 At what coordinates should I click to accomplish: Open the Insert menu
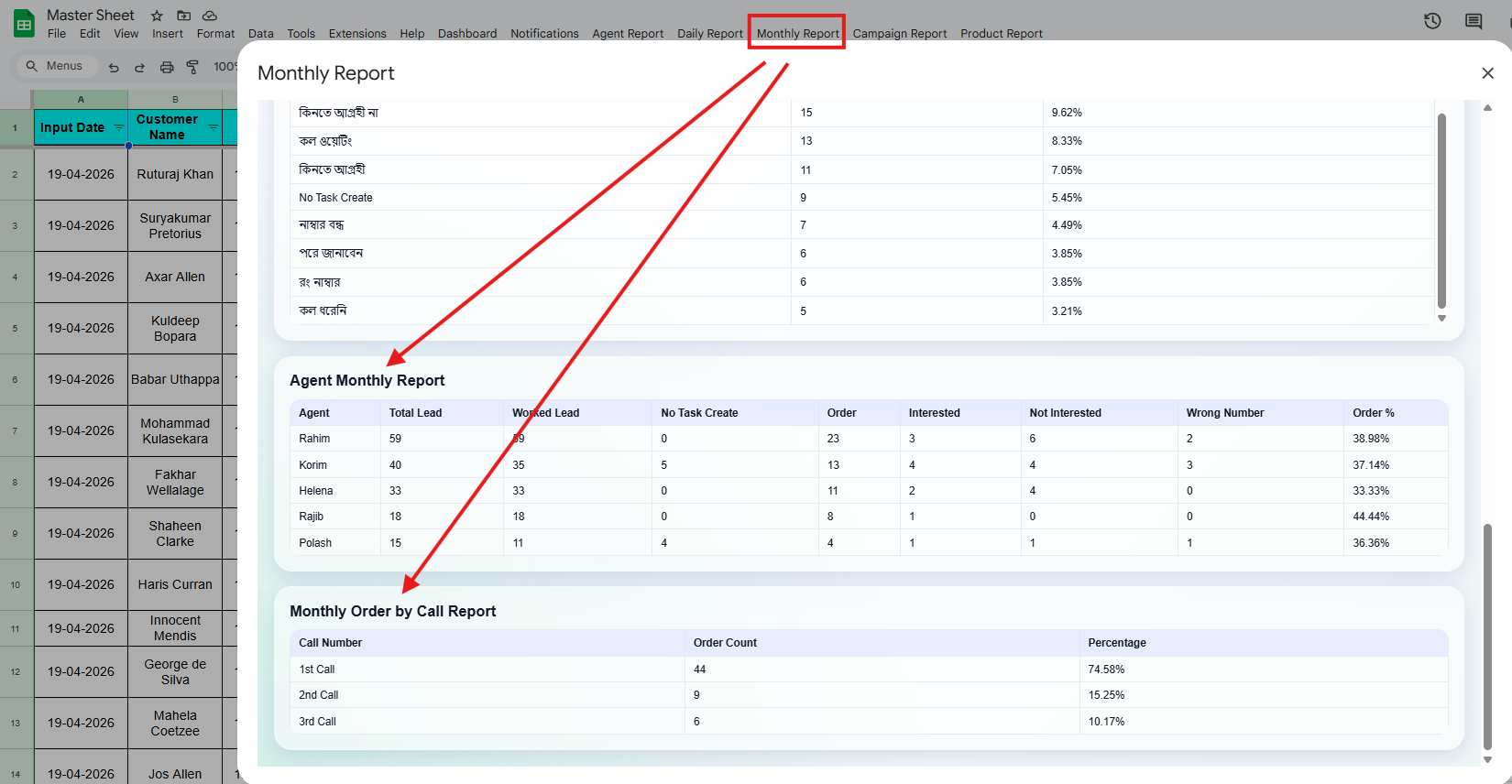click(x=168, y=34)
